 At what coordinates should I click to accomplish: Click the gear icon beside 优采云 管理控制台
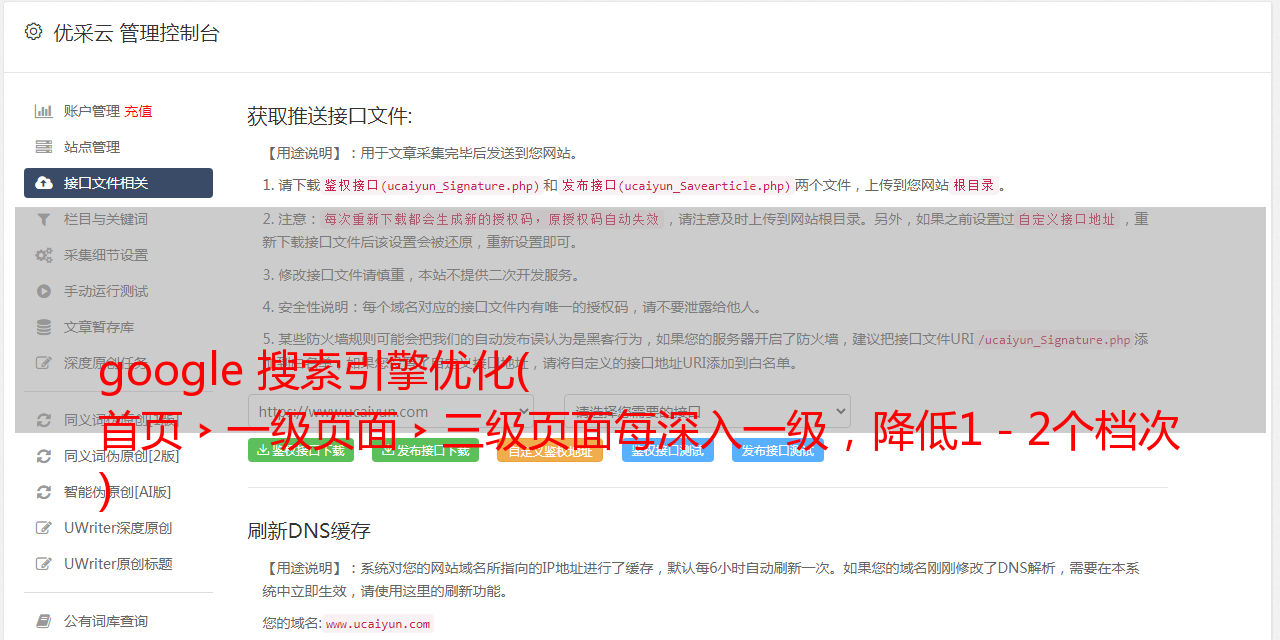click(33, 32)
